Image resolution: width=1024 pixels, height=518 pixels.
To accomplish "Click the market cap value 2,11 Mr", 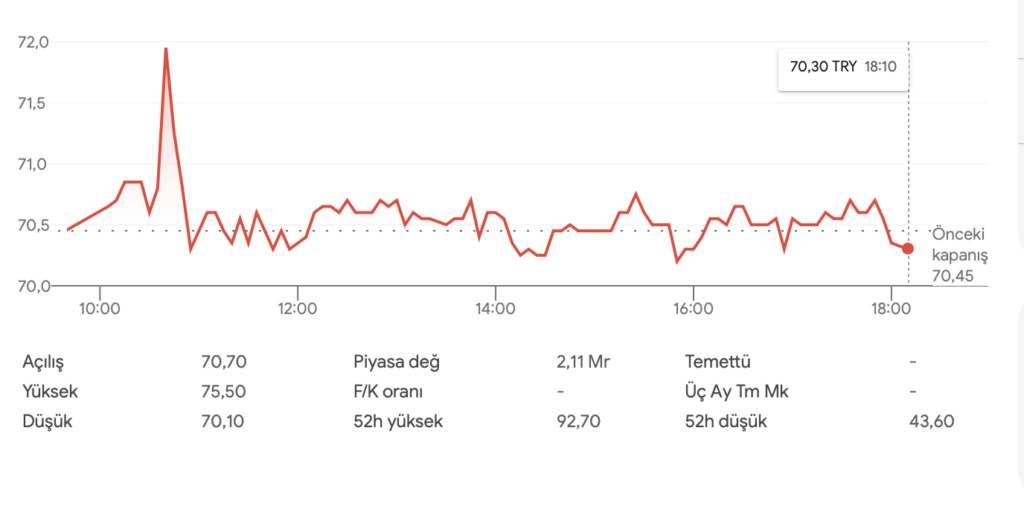I will (x=583, y=362).
